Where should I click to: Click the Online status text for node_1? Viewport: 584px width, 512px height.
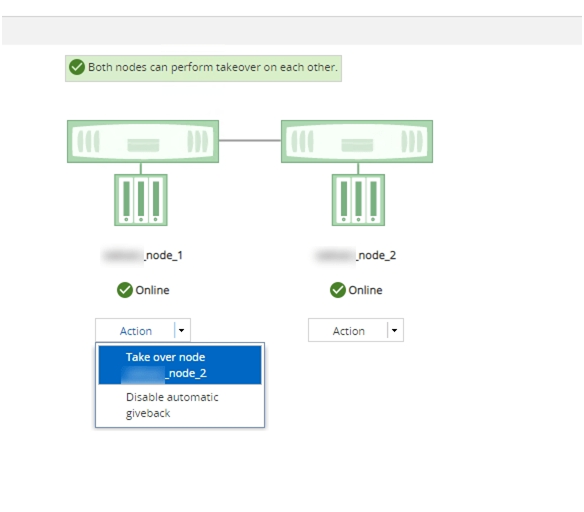[x=152, y=290]
